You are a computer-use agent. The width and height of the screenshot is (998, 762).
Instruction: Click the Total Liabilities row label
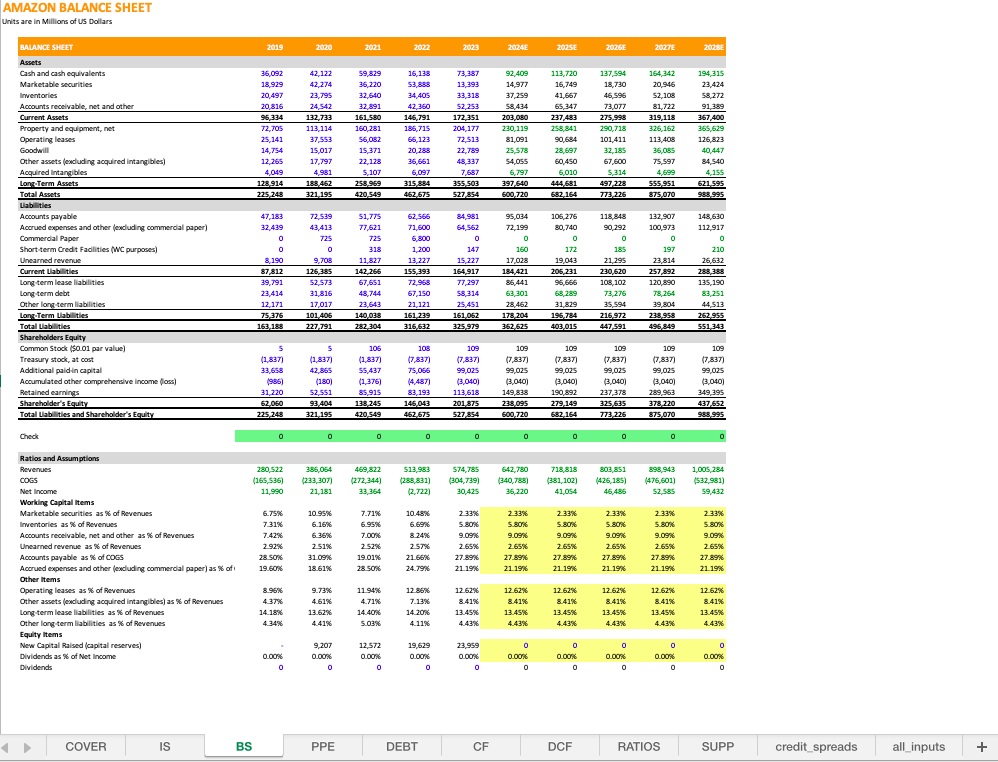pyautogui.click(x=45, y=327)
